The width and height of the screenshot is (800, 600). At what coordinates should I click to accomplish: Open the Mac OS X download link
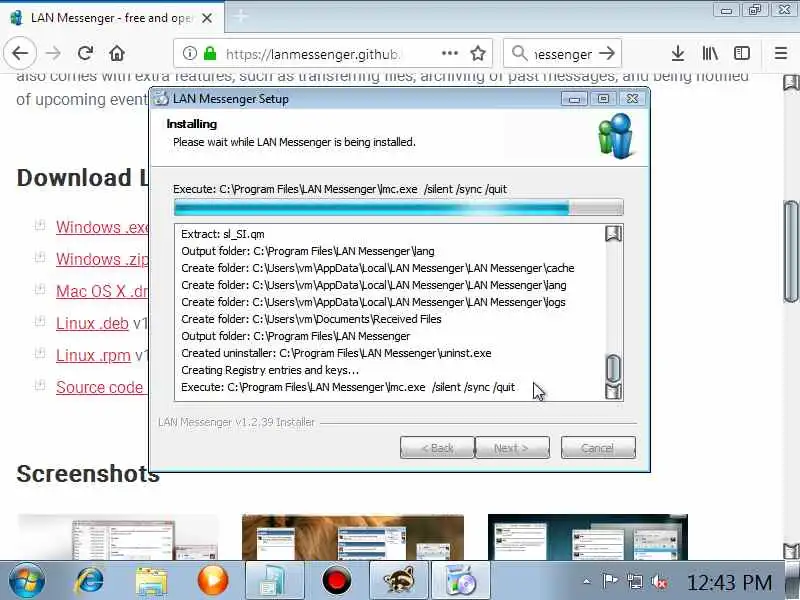pos(102,291)
